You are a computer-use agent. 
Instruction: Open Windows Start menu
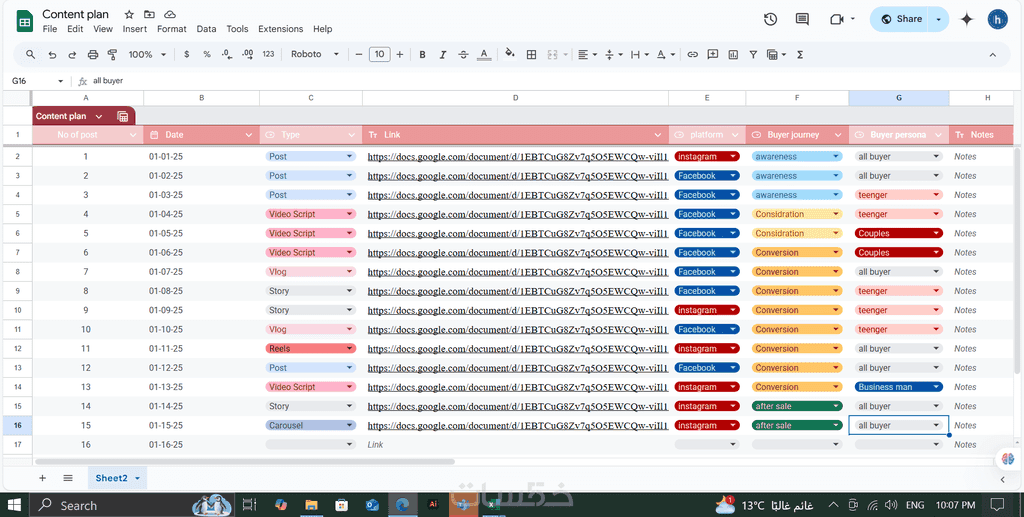(14, 505)
